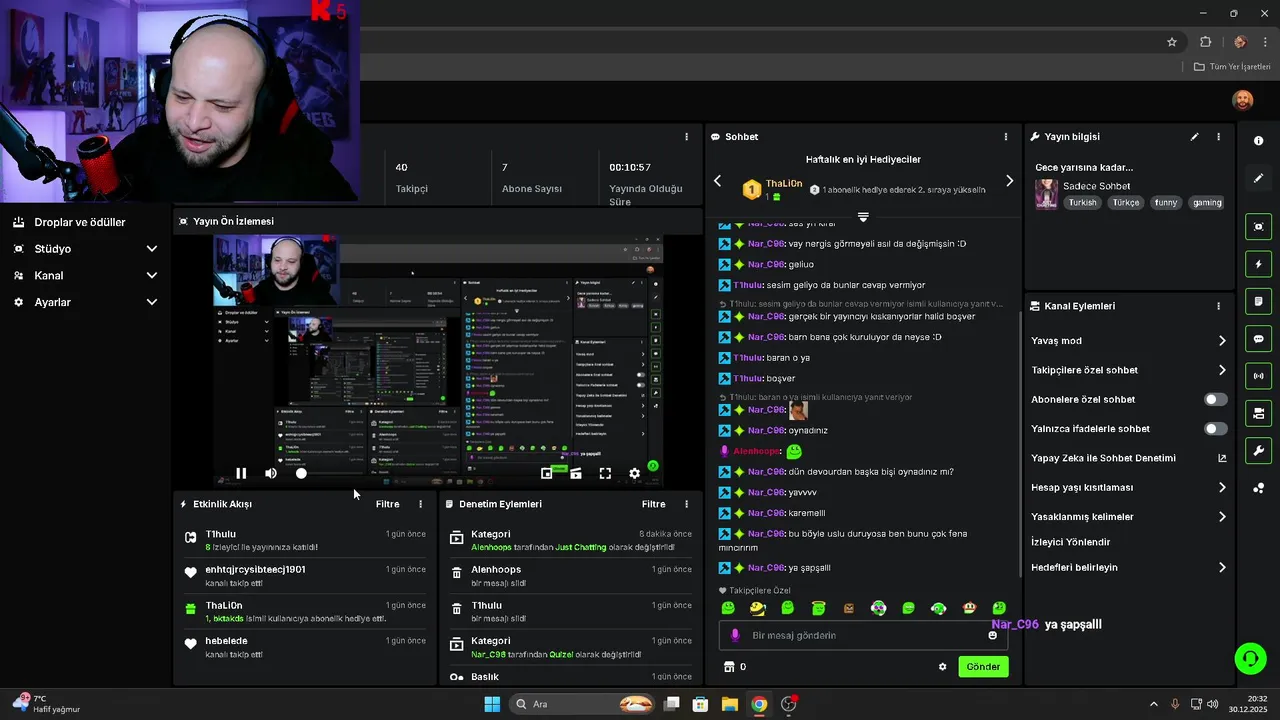The image size is (1280, 720).
Task: Switch preview player to theater mode
Action: click(x=576, y=473)
